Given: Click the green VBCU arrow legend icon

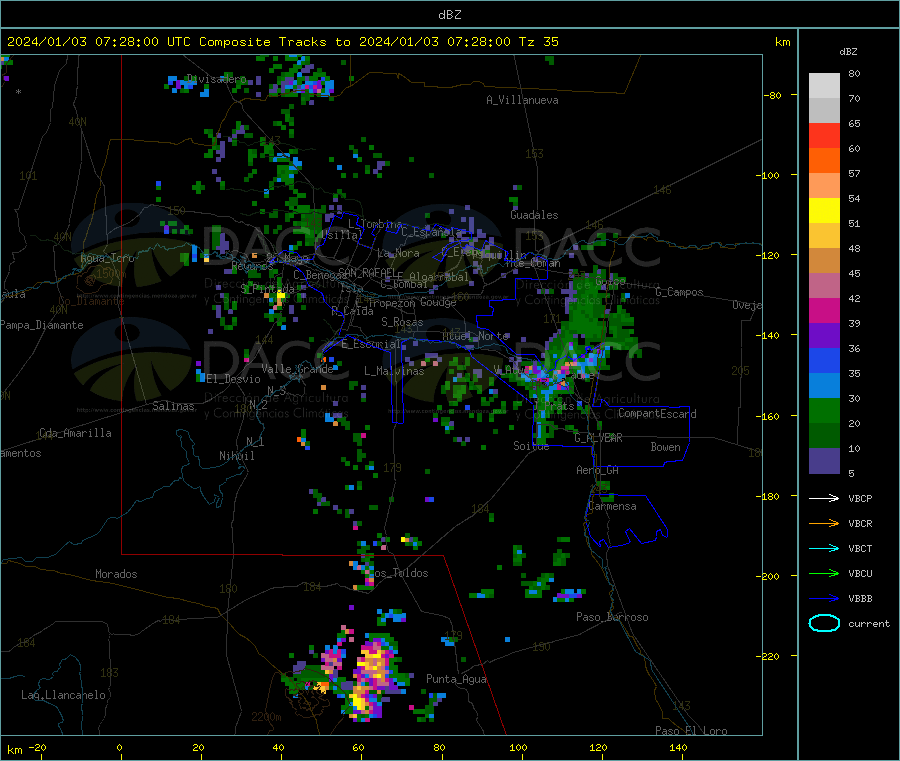Looking at the screenshot, I should (x=824, y=573).
